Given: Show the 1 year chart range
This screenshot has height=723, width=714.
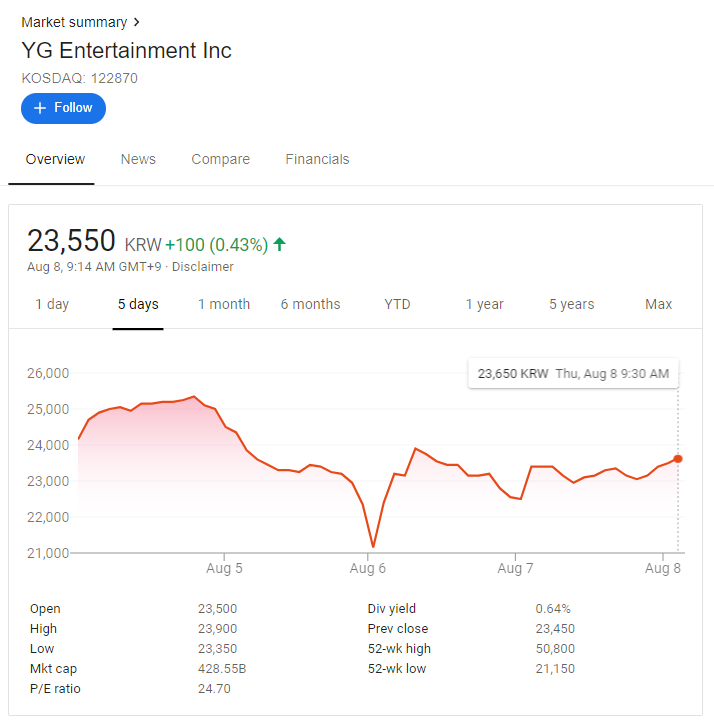Looking at the screenshot, I should 484,304.
